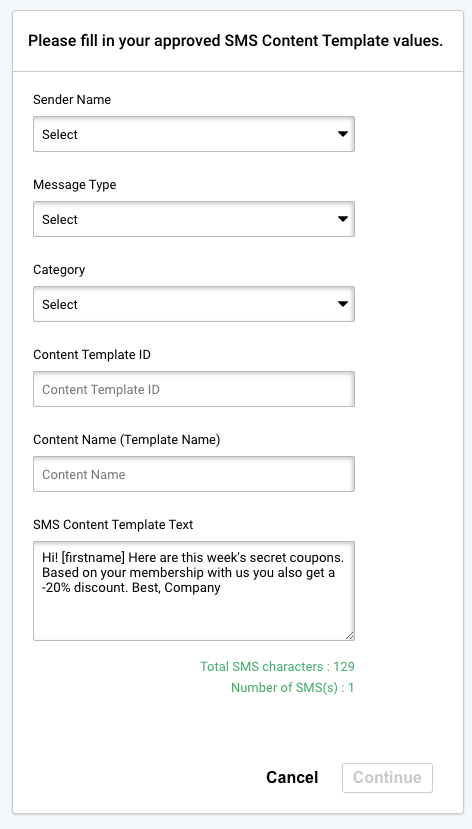This screenshot has height=829, width=472.
Task: Click the 'Sender Name' label
Action: pyautogui.click(x=72, y=100)
